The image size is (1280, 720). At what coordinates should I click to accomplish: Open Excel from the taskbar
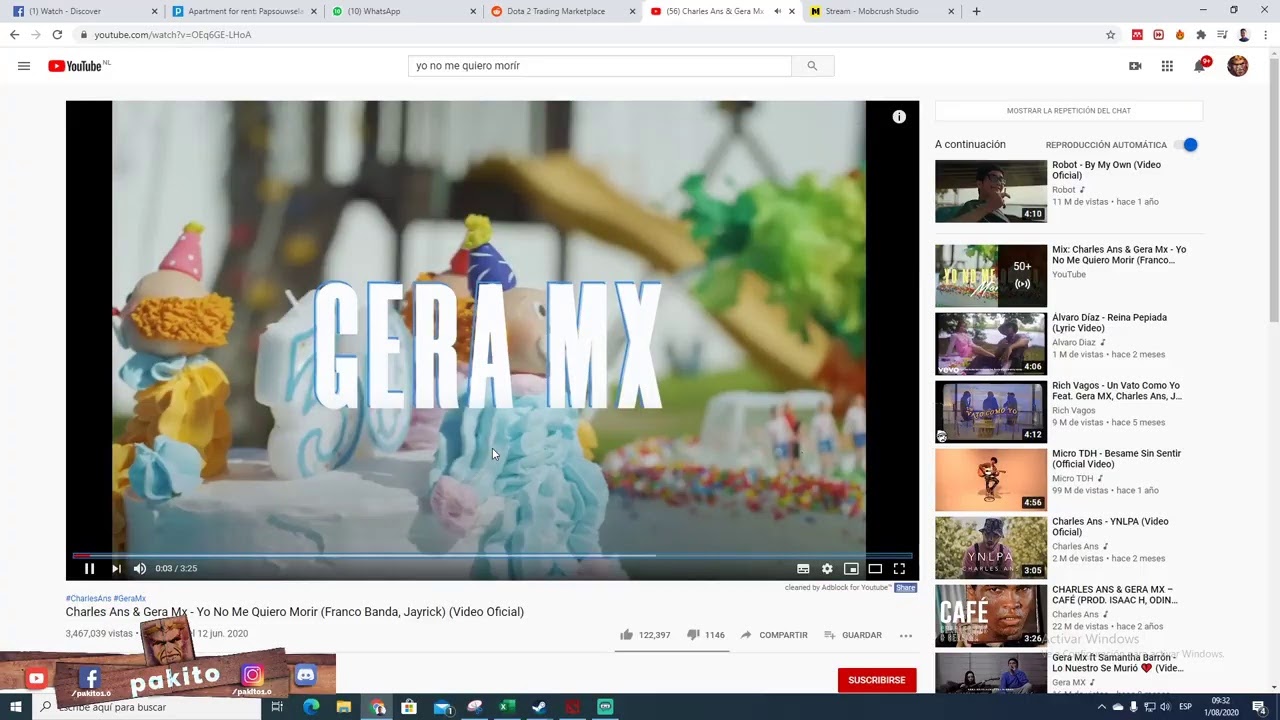(507, 707)
